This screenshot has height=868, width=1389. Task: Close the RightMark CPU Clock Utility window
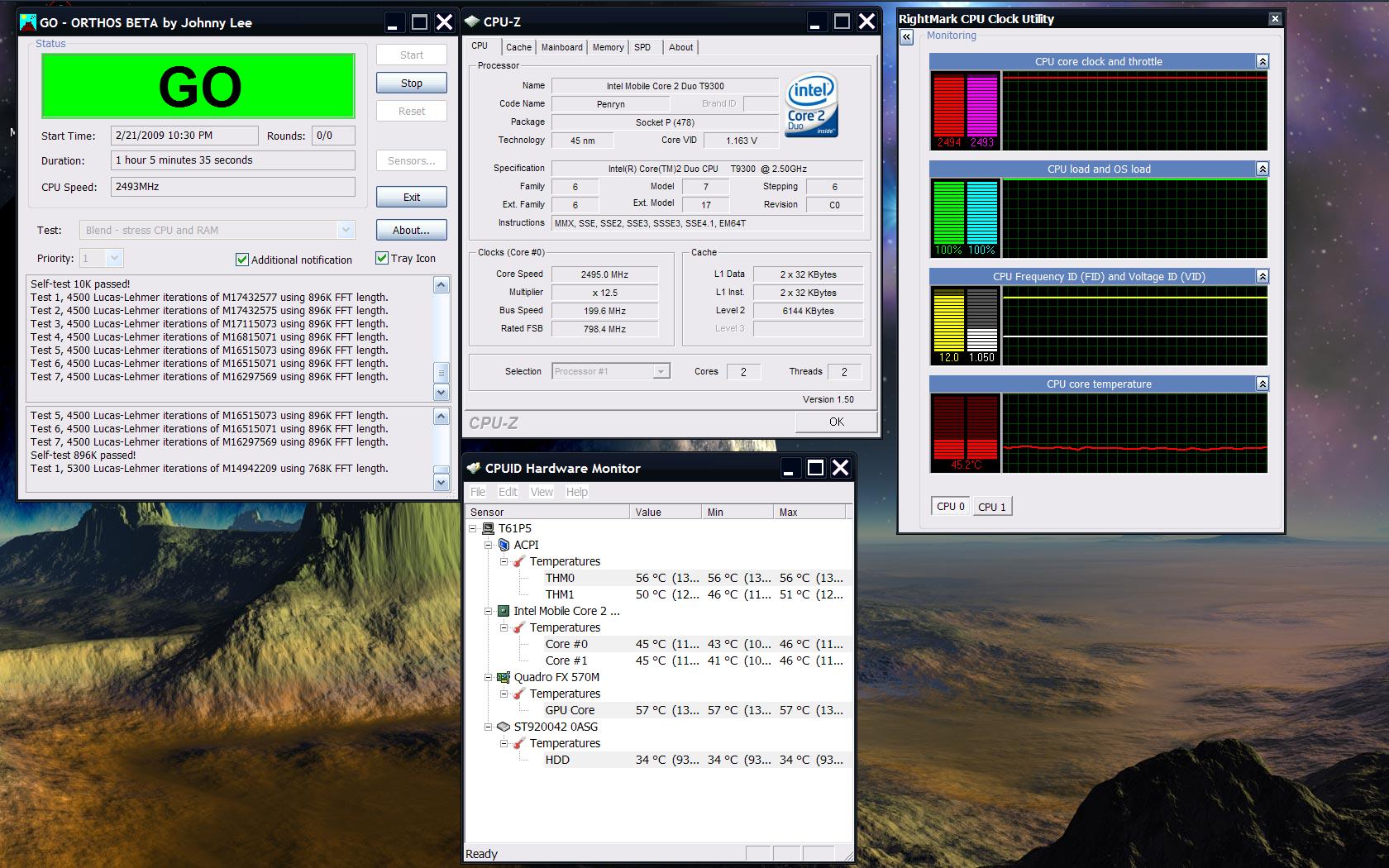click(1275, 18)
